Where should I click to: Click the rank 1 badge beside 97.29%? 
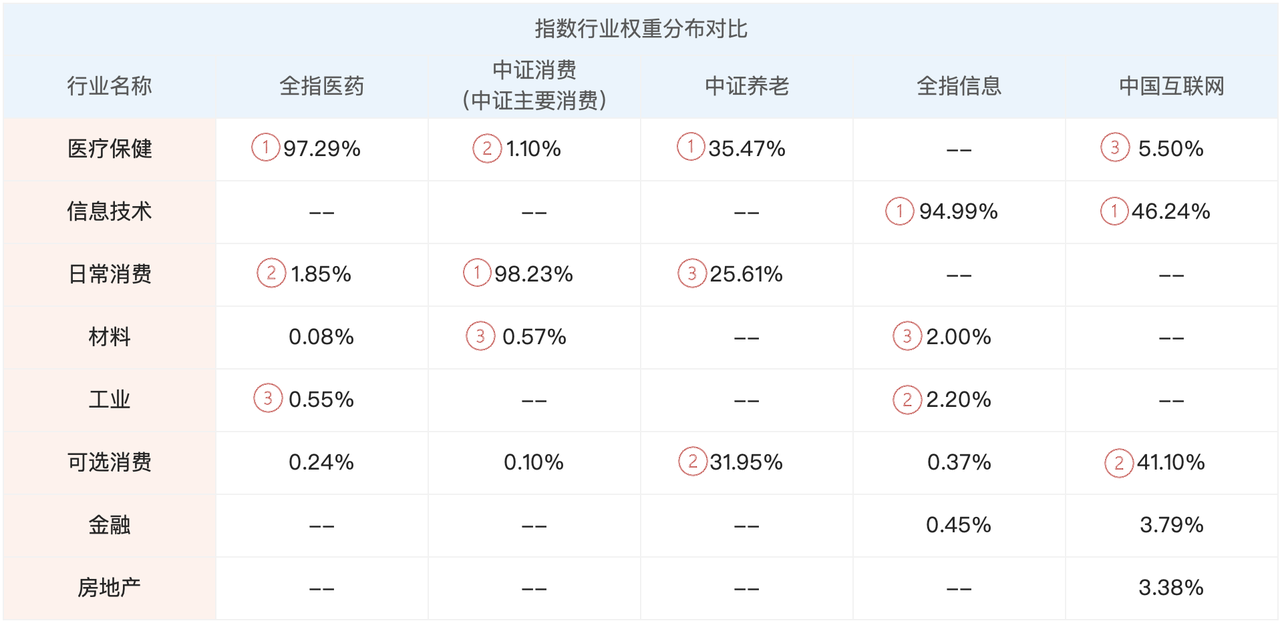coord(265,149)
